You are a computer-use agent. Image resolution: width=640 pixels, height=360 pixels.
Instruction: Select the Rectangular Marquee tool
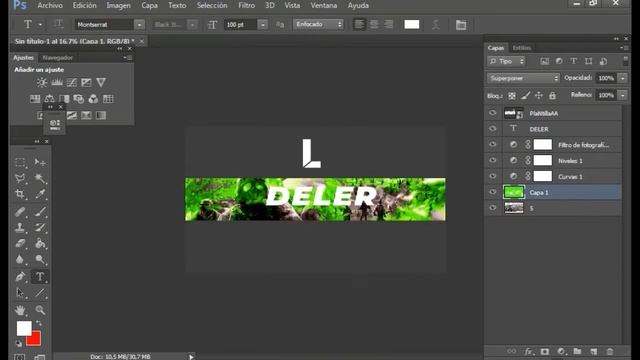(x=20, y=162)
